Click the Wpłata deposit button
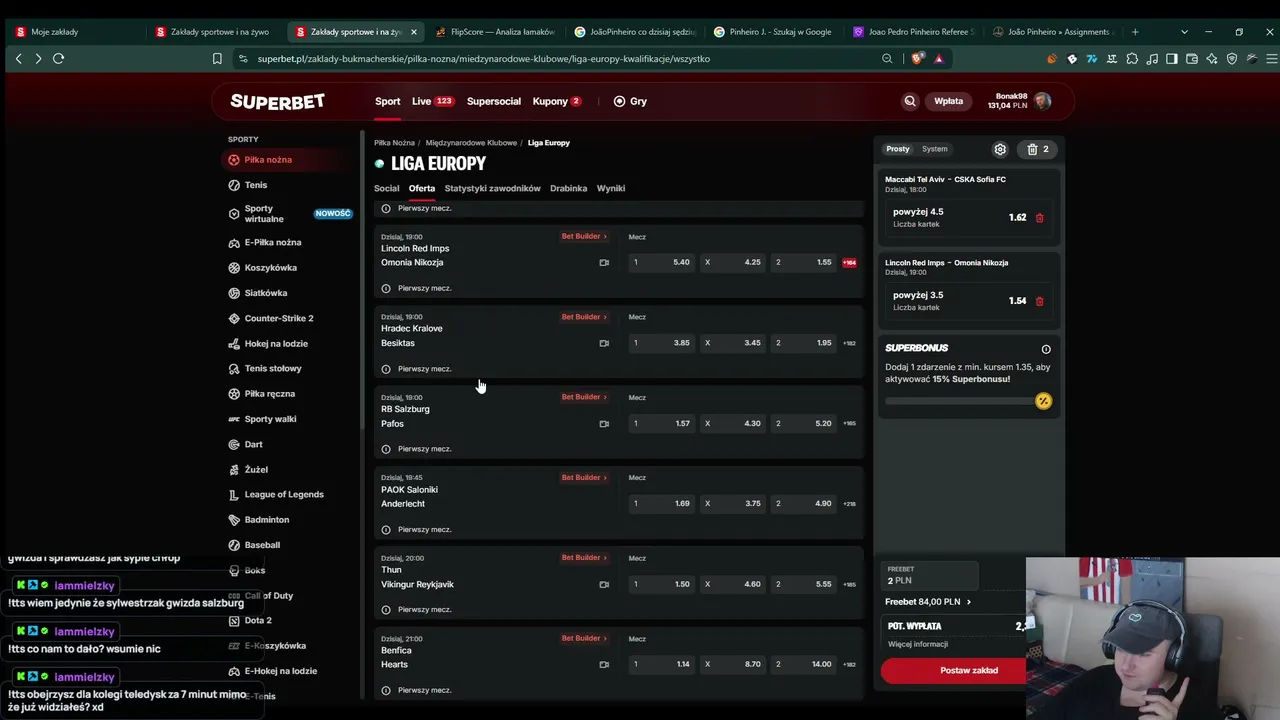The image size is (1280, 720). [948, 101]
